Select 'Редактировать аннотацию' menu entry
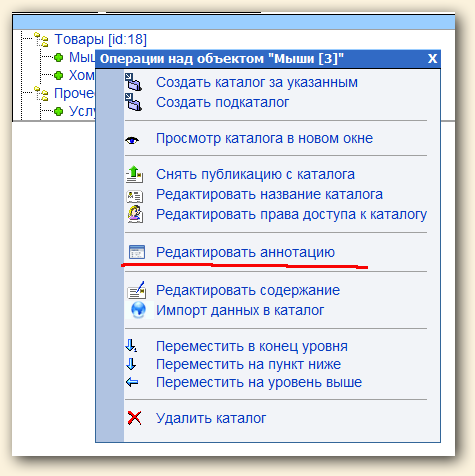 [245, 252]
